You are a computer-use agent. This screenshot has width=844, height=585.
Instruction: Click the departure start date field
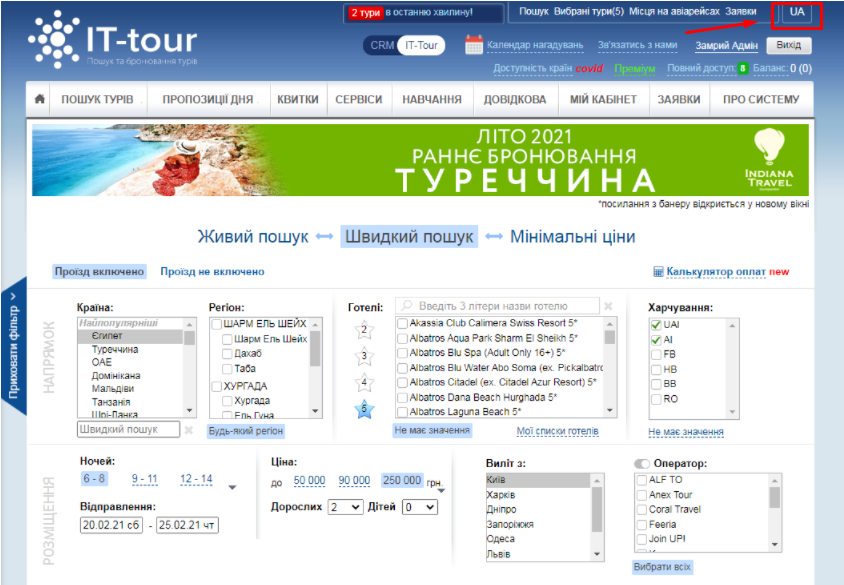pos(111,525)
